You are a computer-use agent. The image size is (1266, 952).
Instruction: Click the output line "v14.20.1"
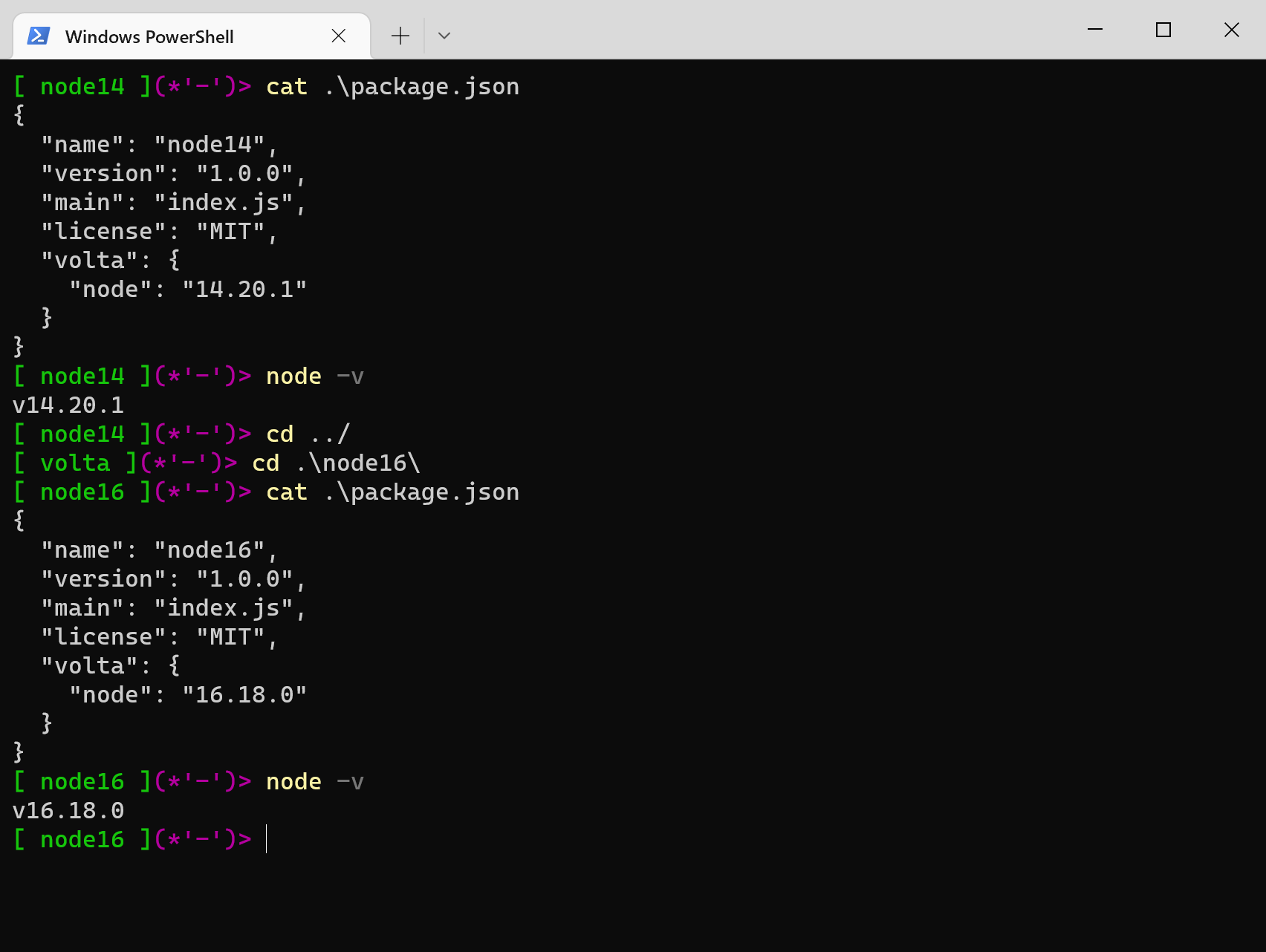(x=68, y=405)
